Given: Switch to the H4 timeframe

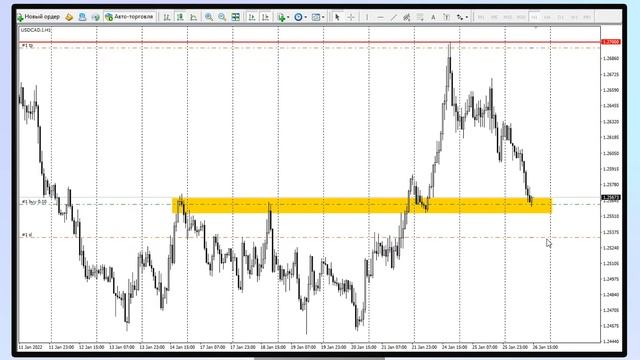Looking at the screenshot, I should [x=548, y=17].
